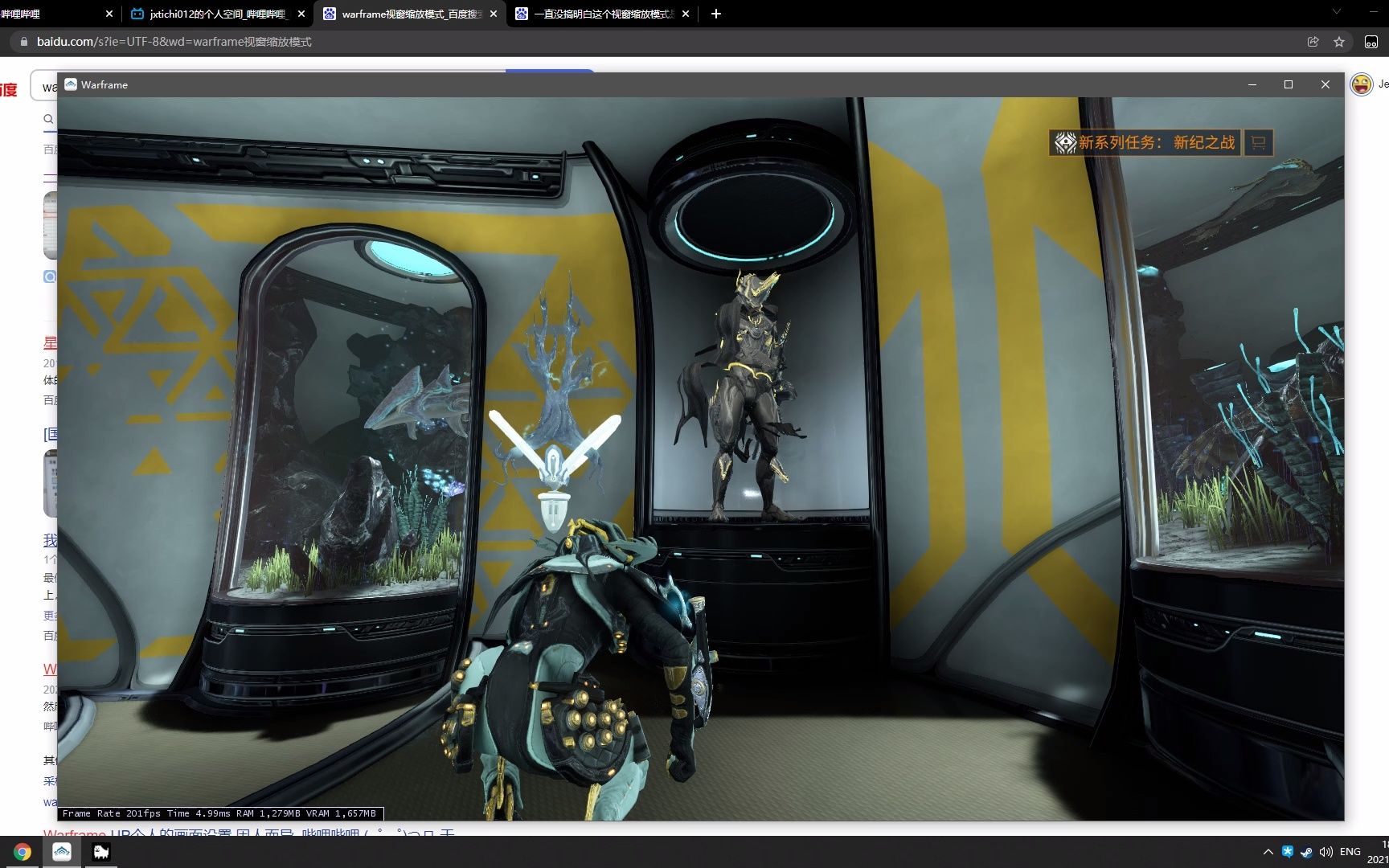Click the share page icon in the address bar

(x=1313, y=42)
